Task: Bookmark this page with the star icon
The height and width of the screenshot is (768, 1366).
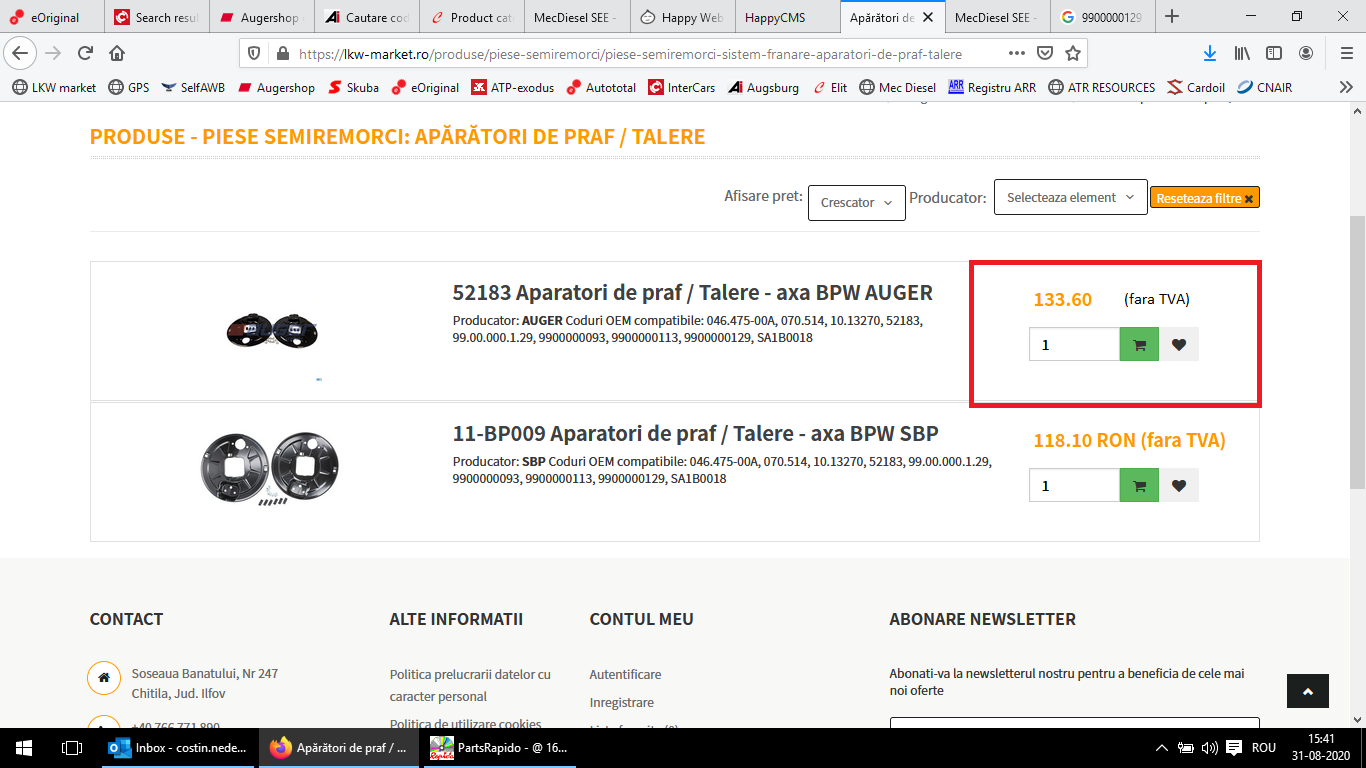Action: (x=1073, y=53)
